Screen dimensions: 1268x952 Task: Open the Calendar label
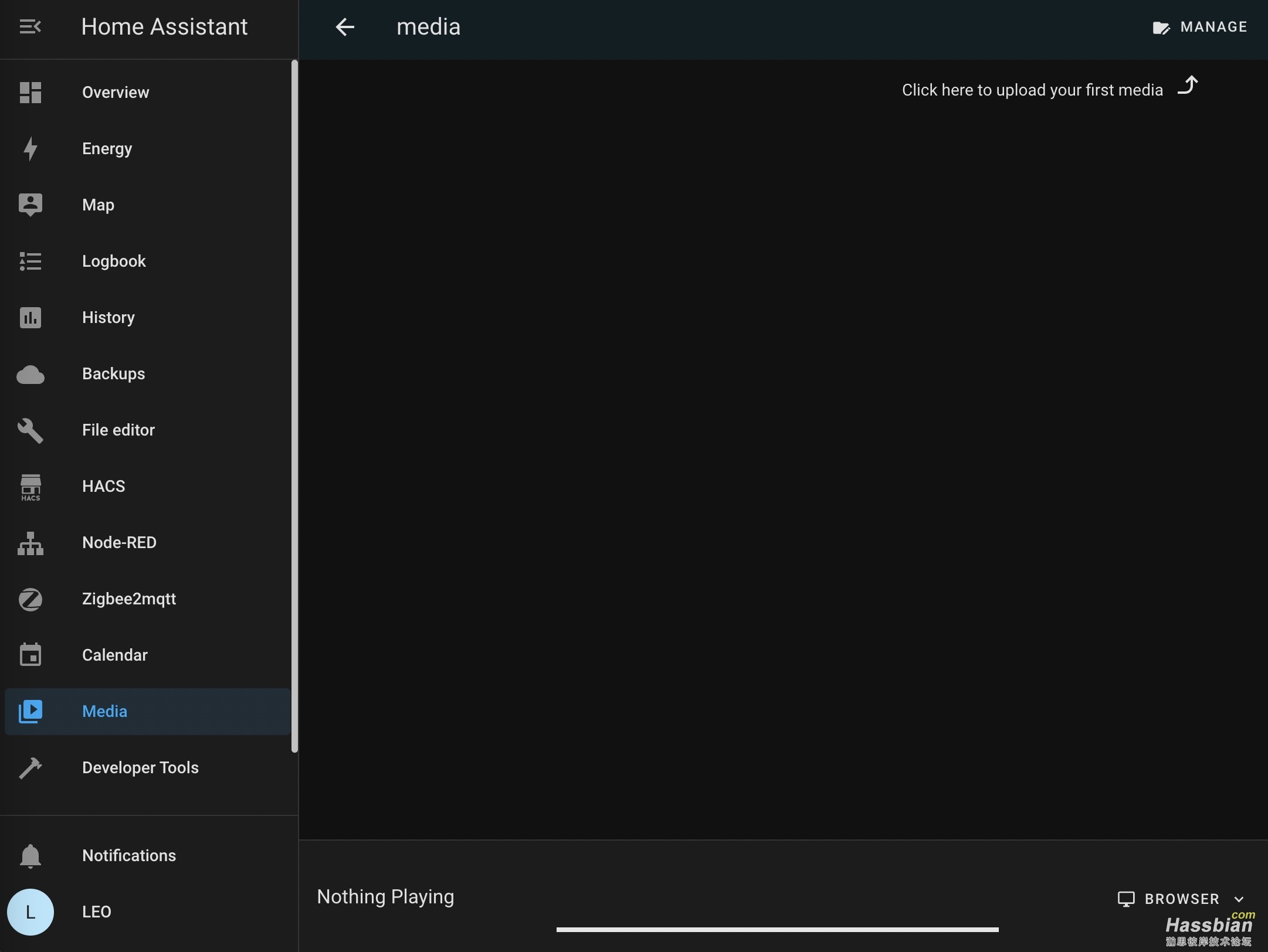115,655
